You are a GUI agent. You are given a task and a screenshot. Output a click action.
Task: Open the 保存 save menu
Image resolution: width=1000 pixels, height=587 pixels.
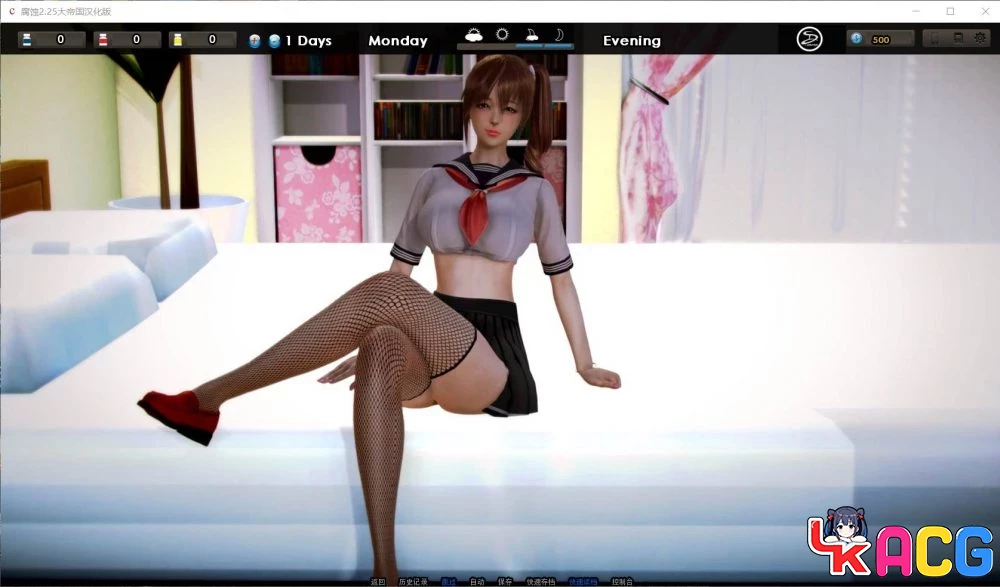pyautogui.click(x=505, y=582)
